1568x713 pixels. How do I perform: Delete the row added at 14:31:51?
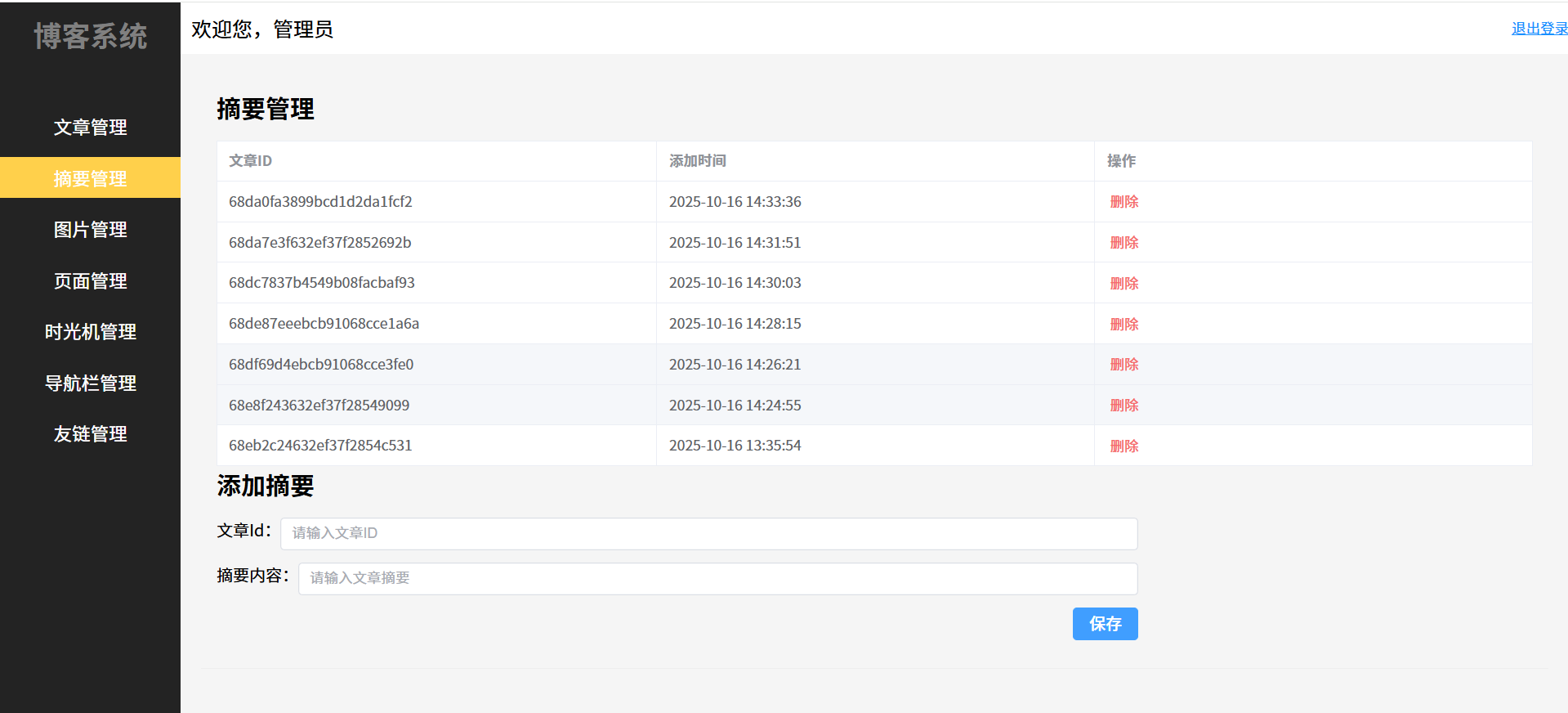tap(1124, 243)
